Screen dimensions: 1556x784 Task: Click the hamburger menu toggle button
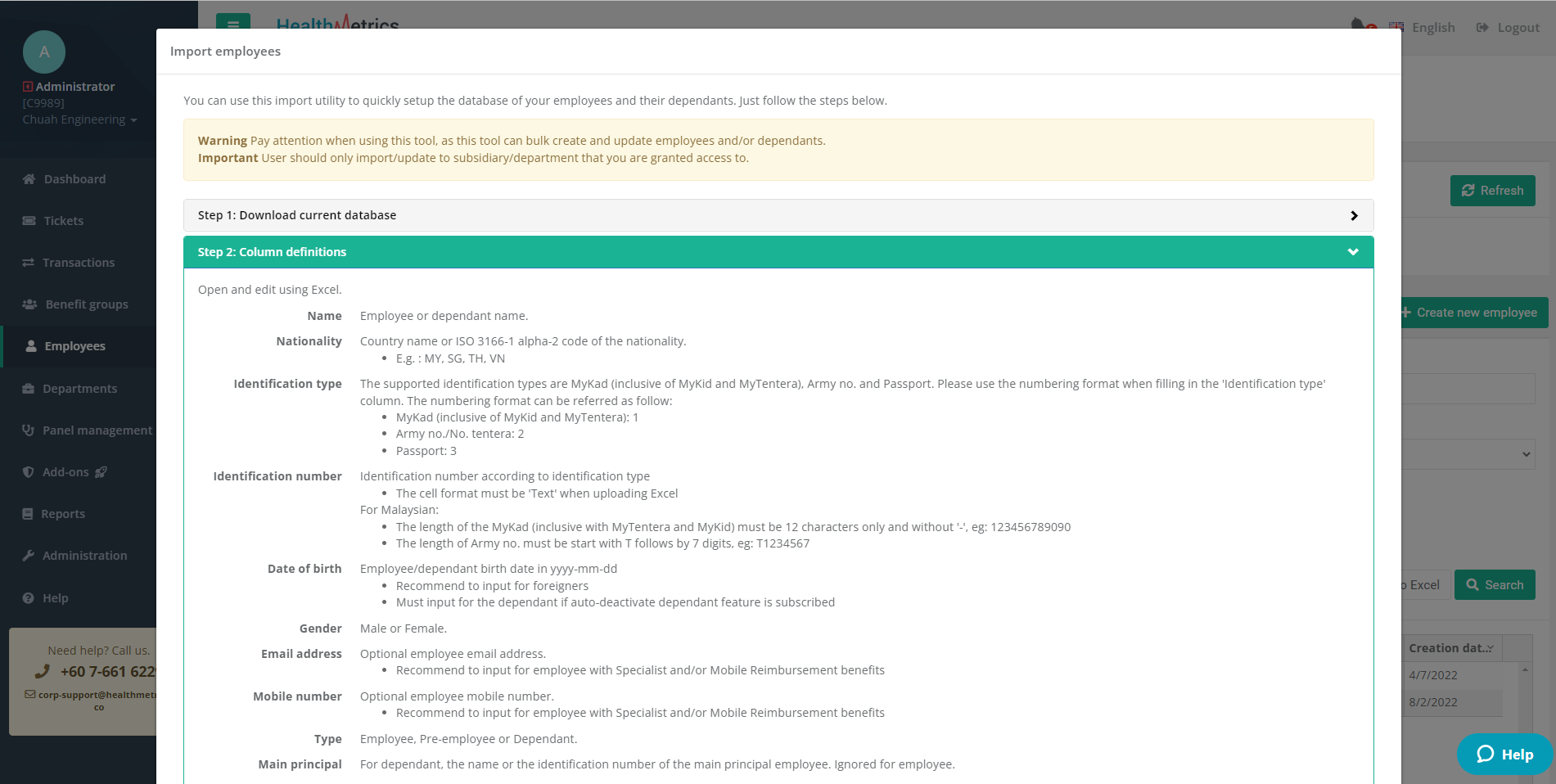click(233, 23)
